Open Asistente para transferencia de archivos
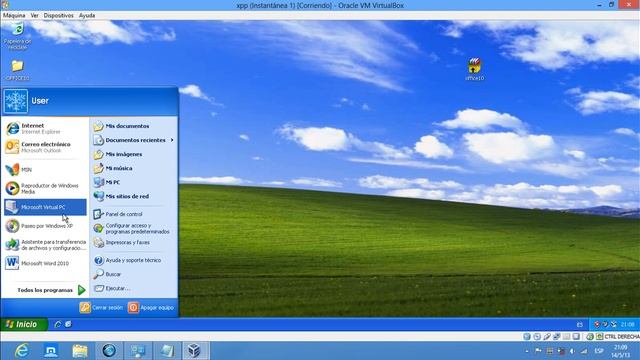Screen dimensions: 640x360 (x=45, y=244)
